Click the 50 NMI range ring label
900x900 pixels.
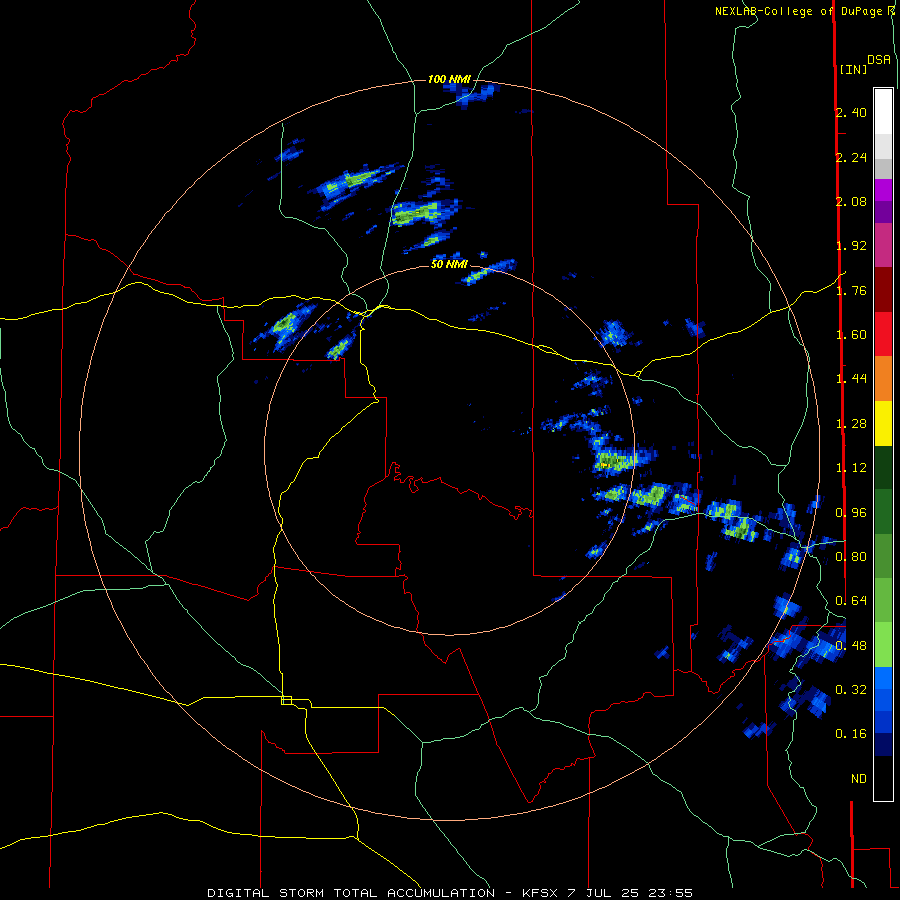449,264
